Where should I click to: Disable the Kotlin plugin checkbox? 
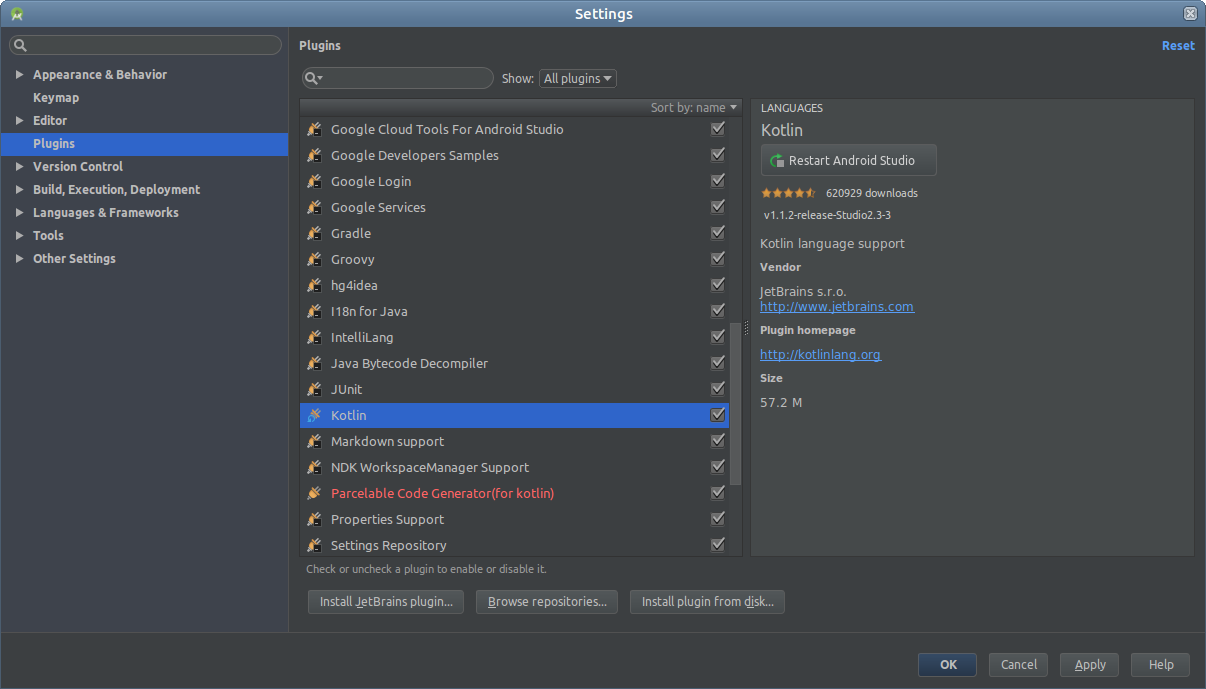point(718,414)
